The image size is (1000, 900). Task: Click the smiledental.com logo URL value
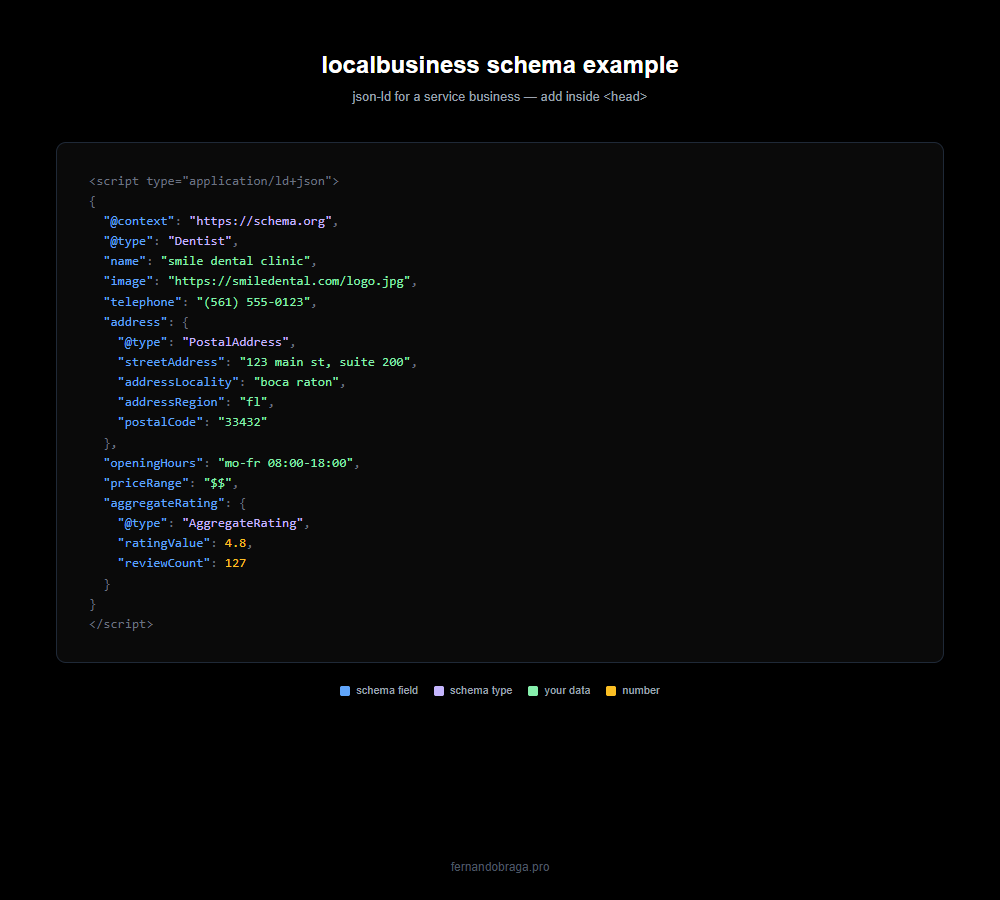(x=289, y=281)
